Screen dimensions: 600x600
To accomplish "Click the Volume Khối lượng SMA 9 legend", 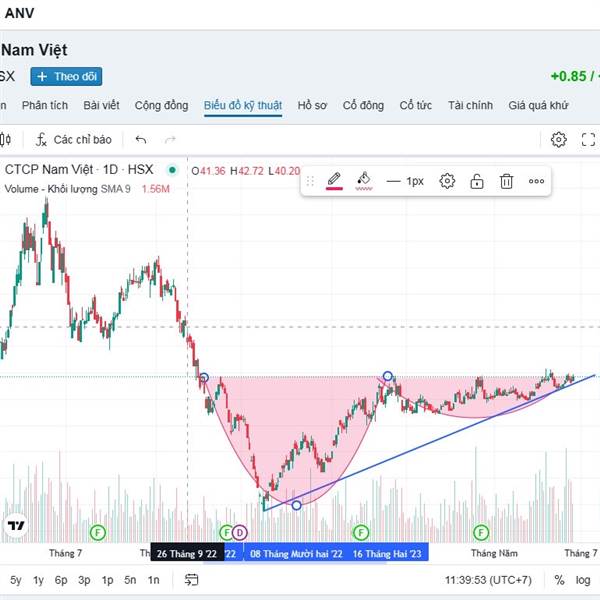I will 67,189.
